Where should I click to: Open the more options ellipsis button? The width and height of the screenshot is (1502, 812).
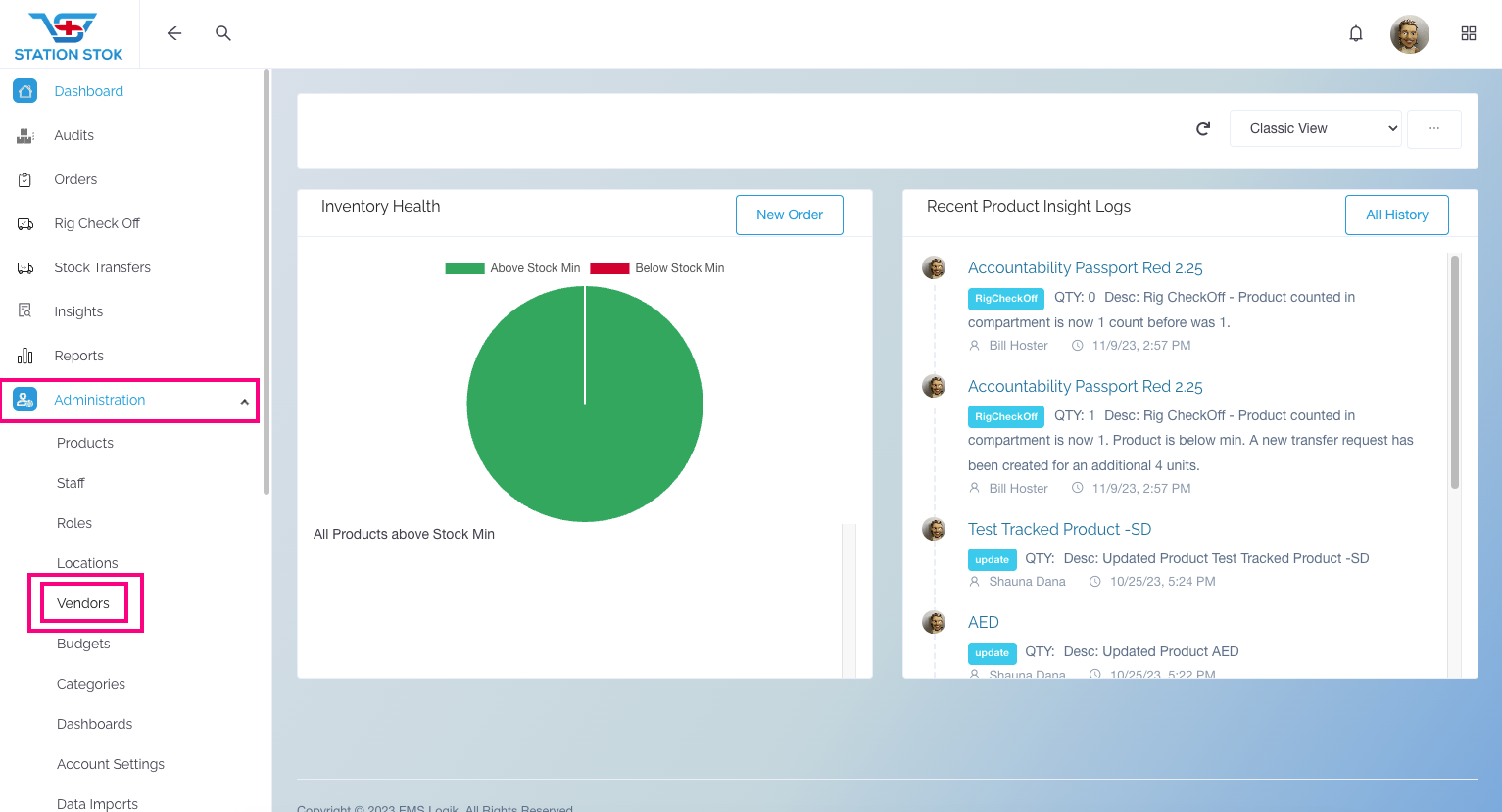(x=1434, y=128)
